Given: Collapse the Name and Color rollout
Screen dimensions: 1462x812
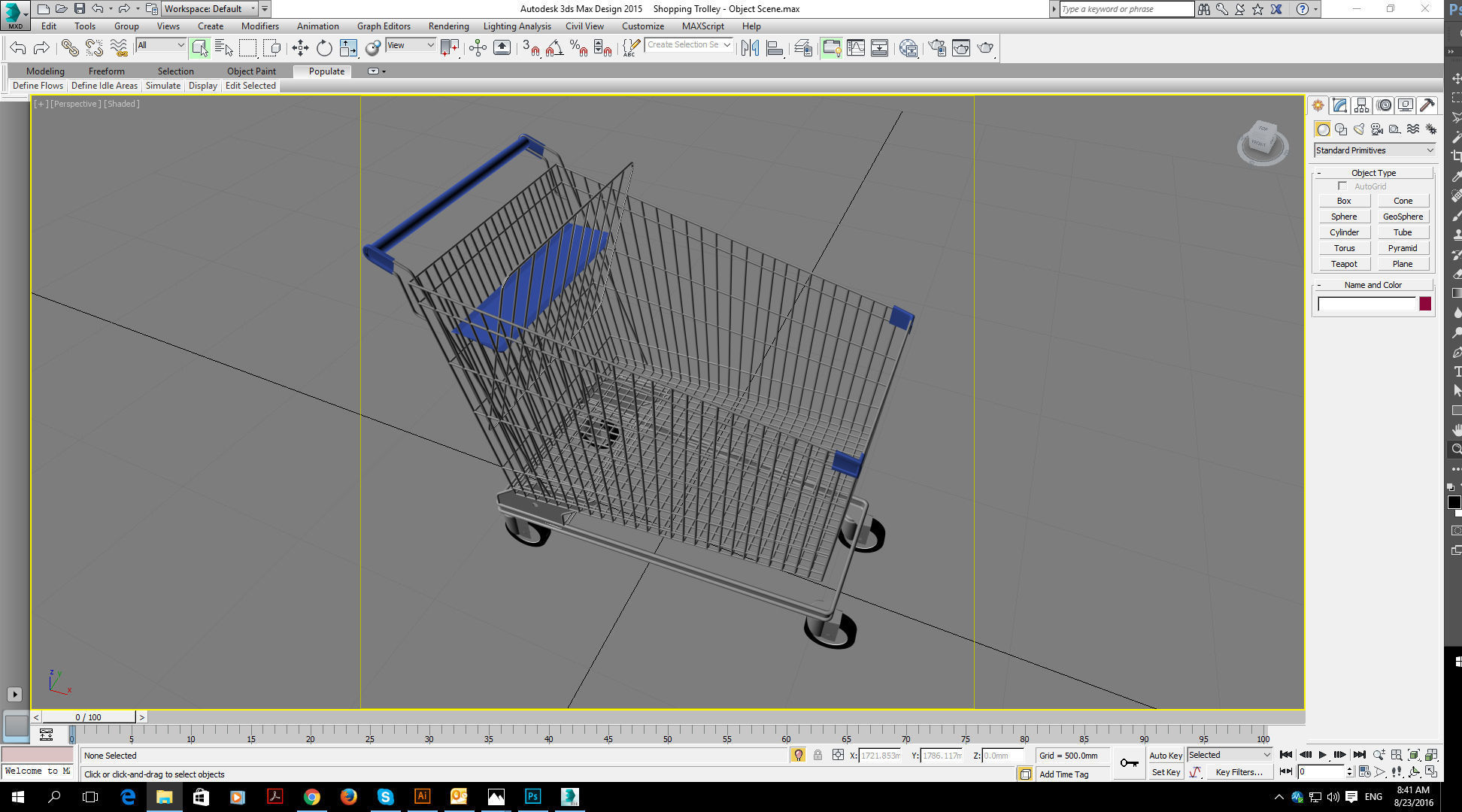Looking at the screenshot, I should pyautogui.click(x=1373, y=285).
